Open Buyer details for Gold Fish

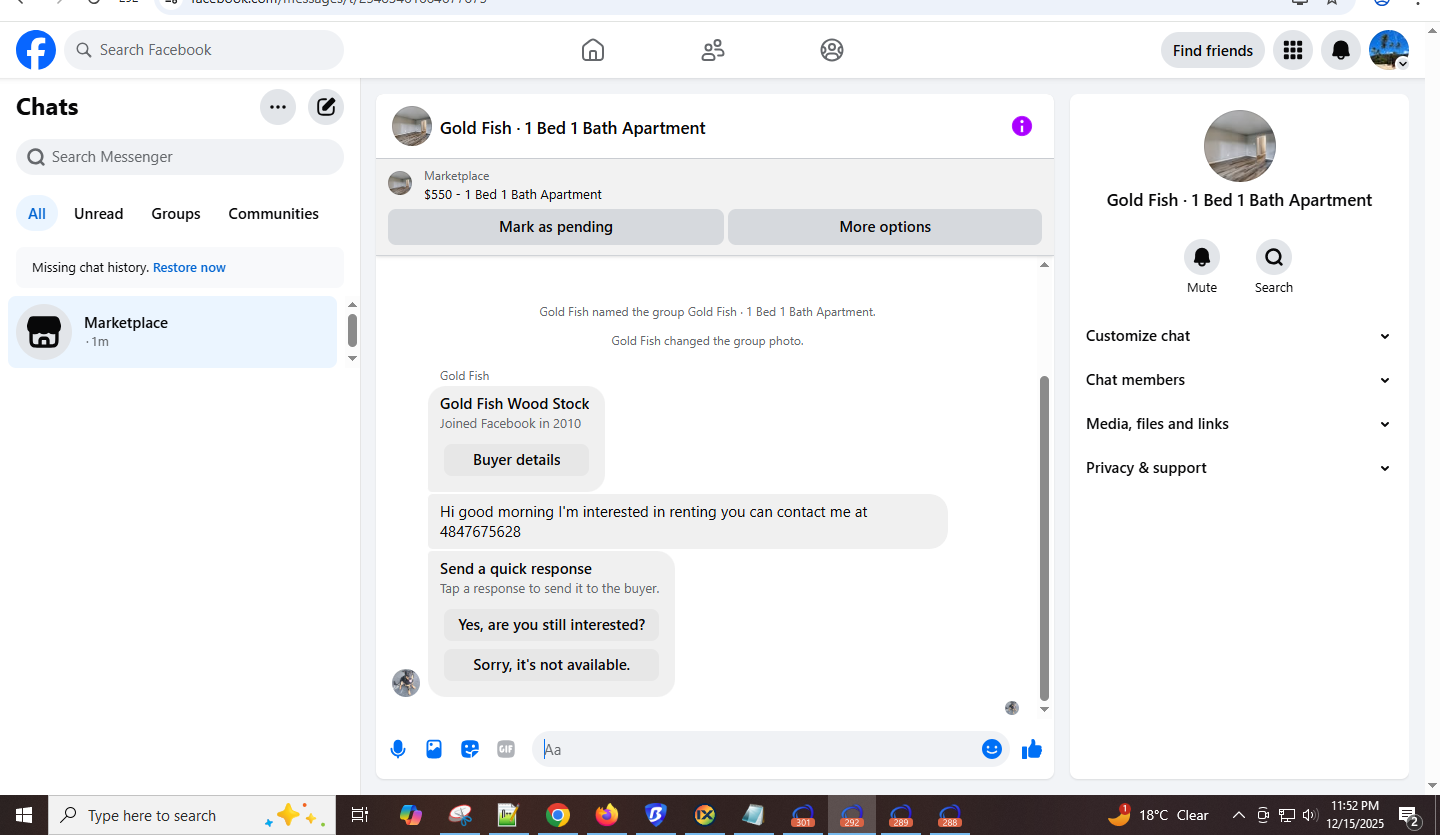pos(517,460)
